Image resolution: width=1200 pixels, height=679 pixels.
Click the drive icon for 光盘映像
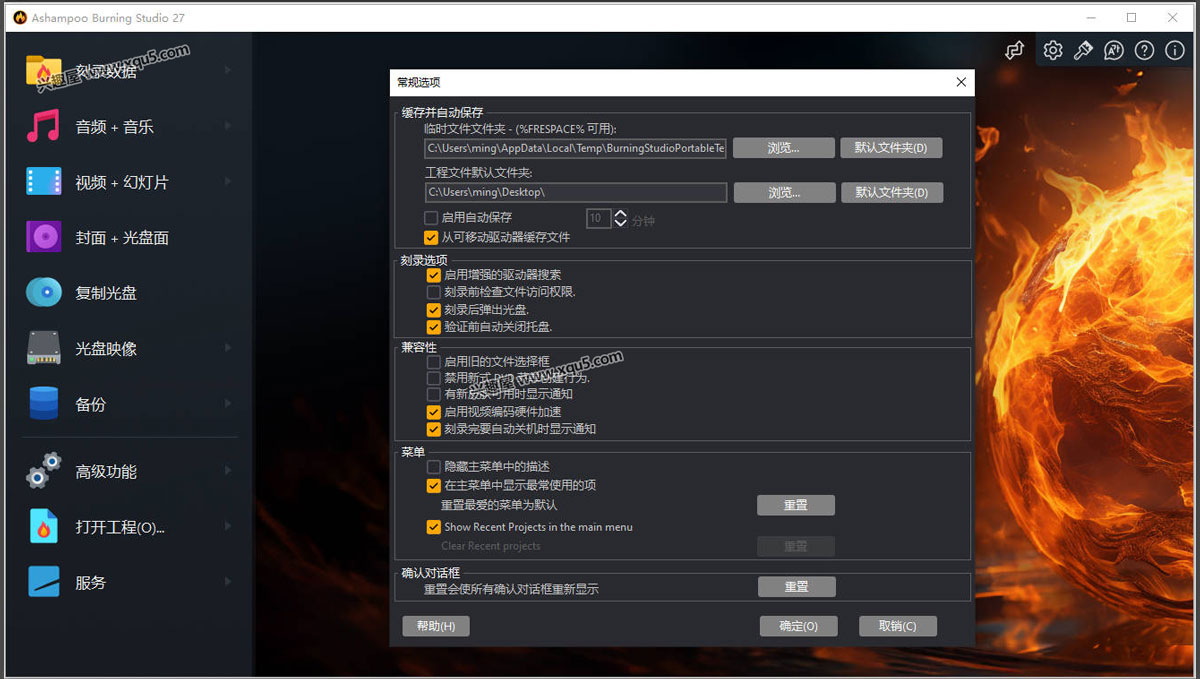tap(44, 348)
